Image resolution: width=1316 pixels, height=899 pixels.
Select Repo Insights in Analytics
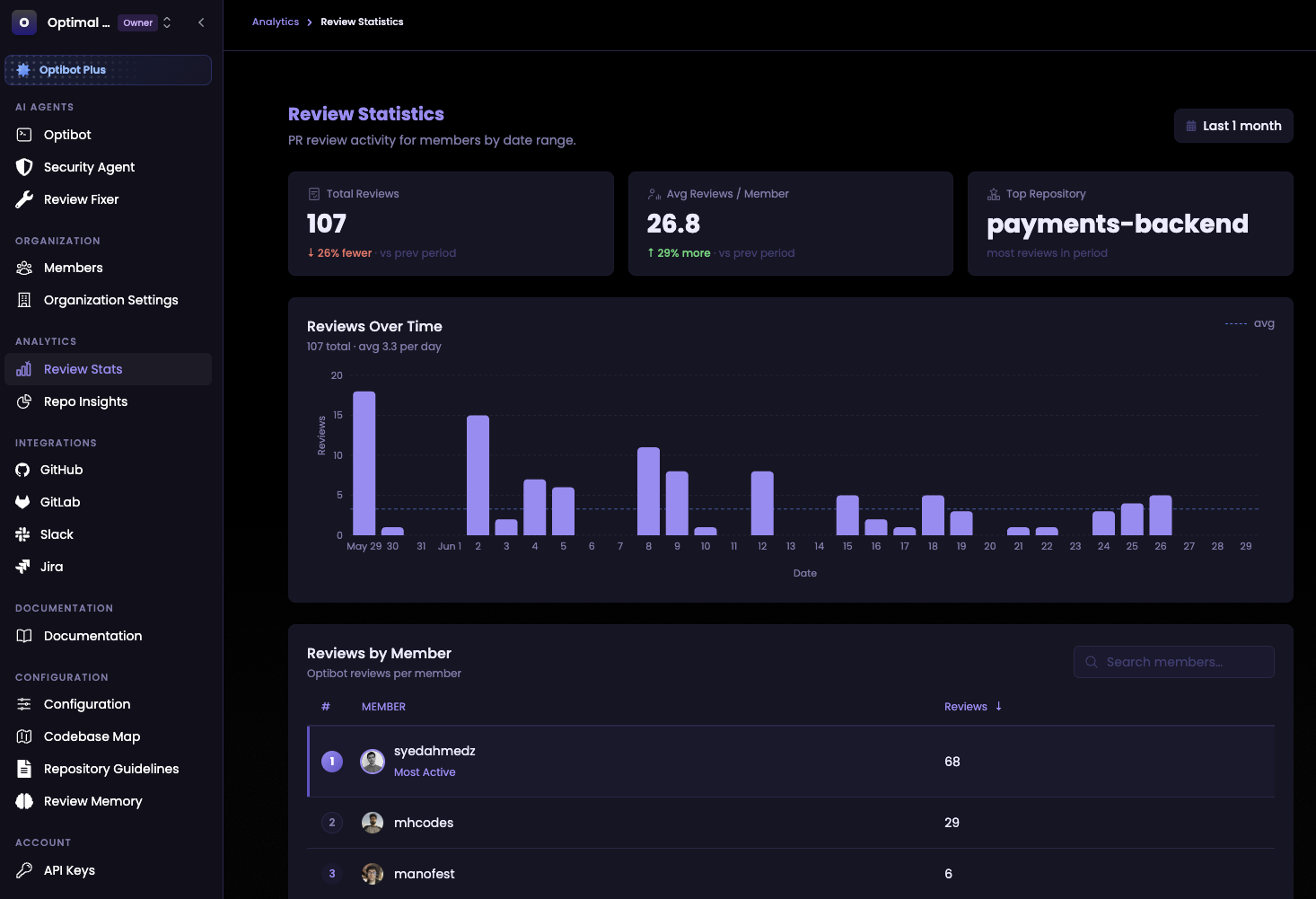coord(108,401)
